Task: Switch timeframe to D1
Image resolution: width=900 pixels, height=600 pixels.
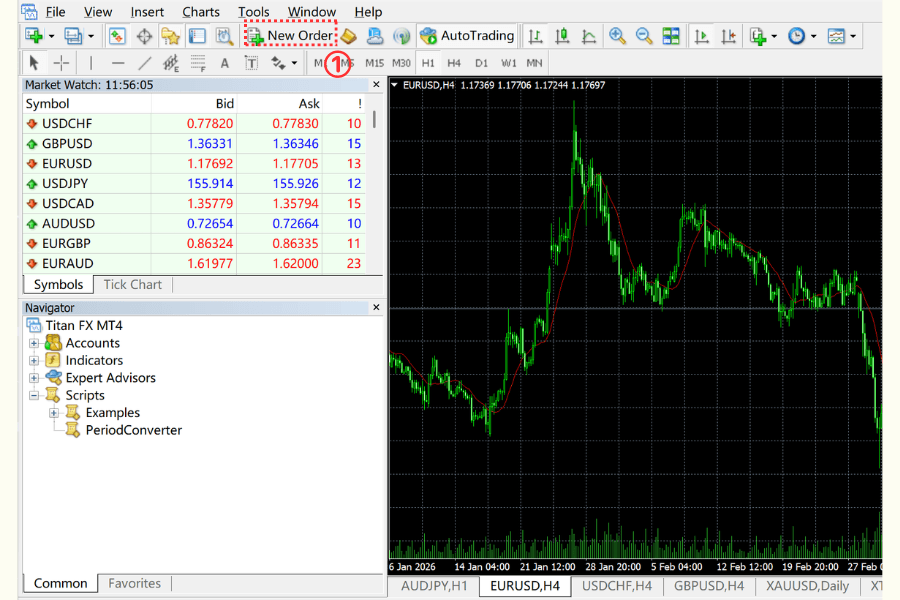Action: tap(481, 63)
